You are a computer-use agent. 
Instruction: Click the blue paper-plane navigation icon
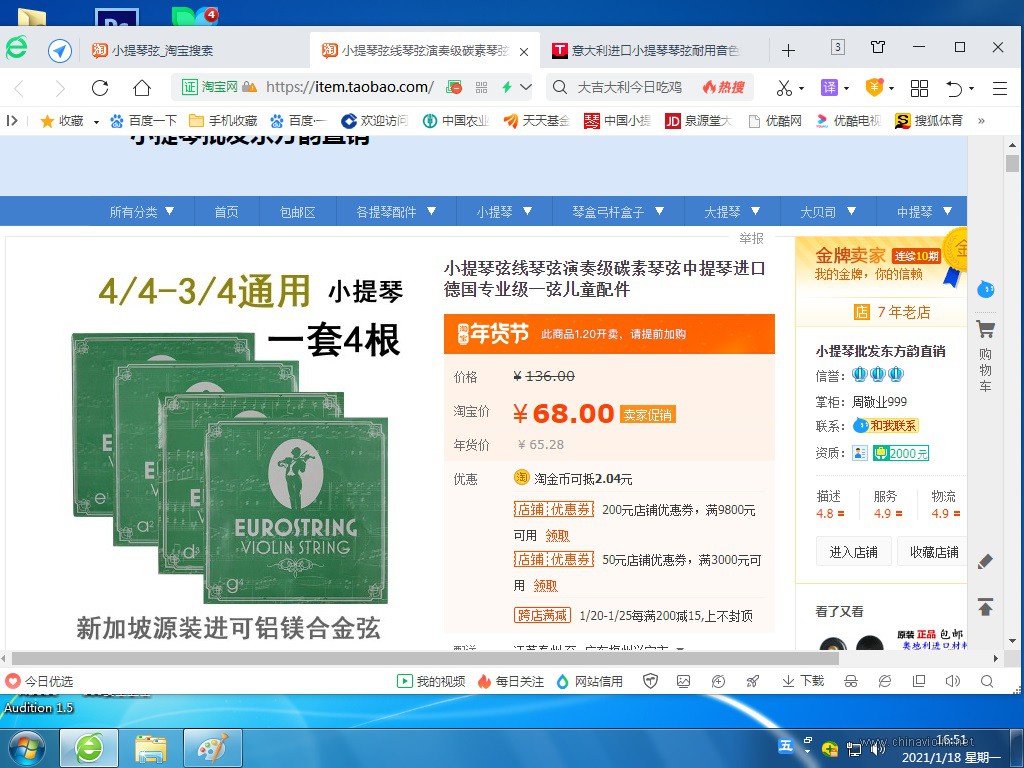click(59, 50)
